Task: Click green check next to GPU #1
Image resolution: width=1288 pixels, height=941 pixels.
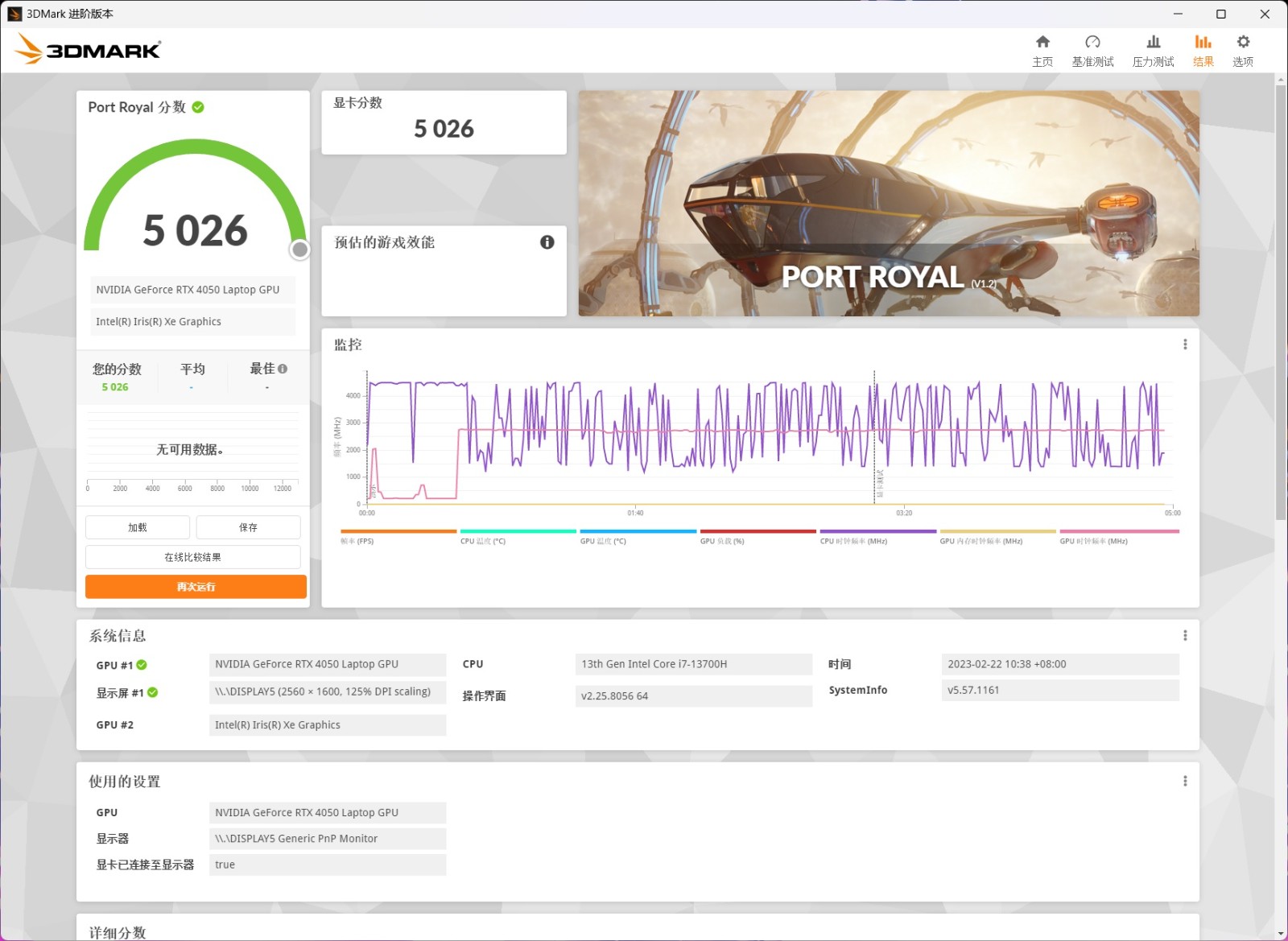Action: [142, 665]
